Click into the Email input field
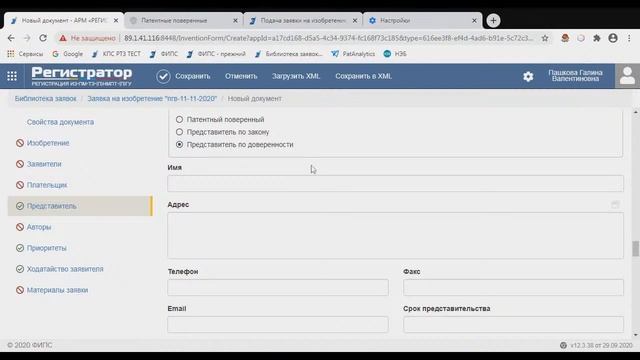The height and width of the screenshot is (360, 640). click(278, 324)
